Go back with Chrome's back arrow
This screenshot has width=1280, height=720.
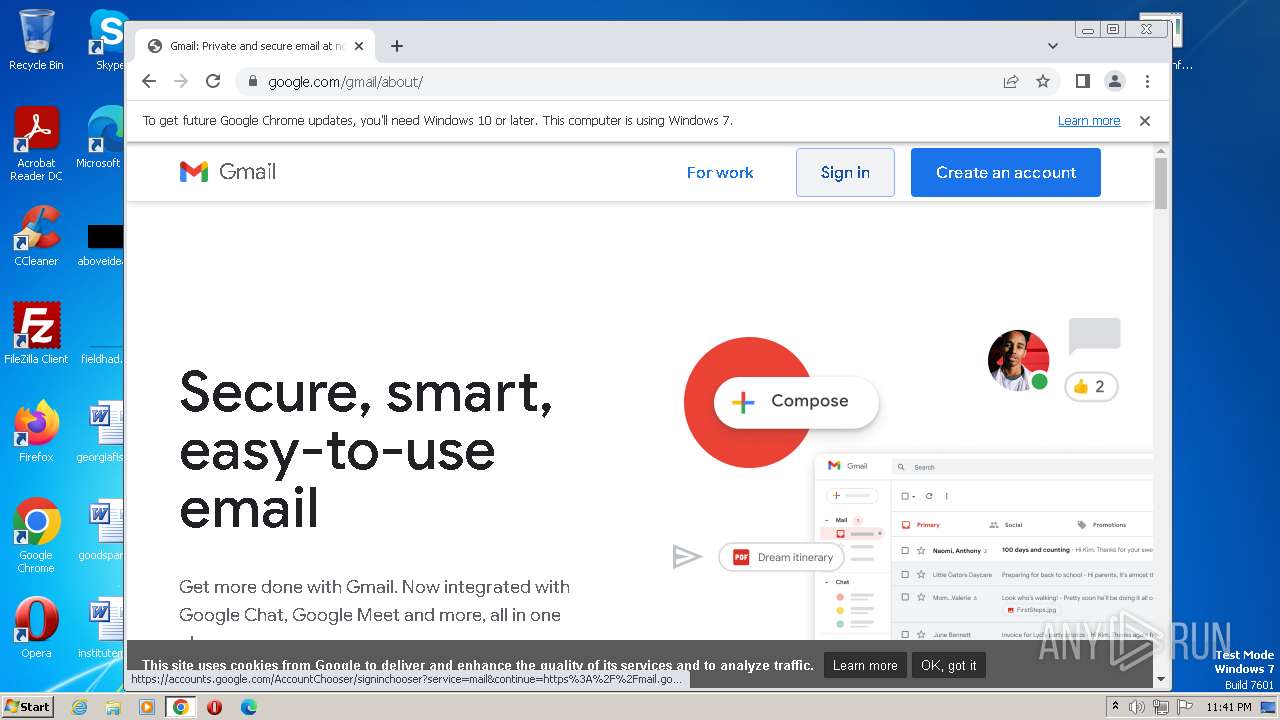click(x=149, y=81)
